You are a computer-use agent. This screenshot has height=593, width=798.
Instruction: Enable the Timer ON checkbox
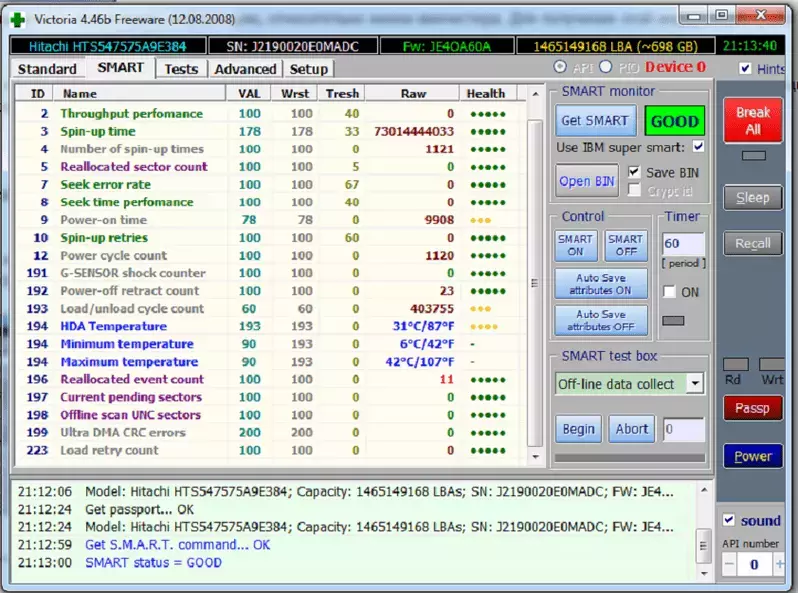click(669, 292)
